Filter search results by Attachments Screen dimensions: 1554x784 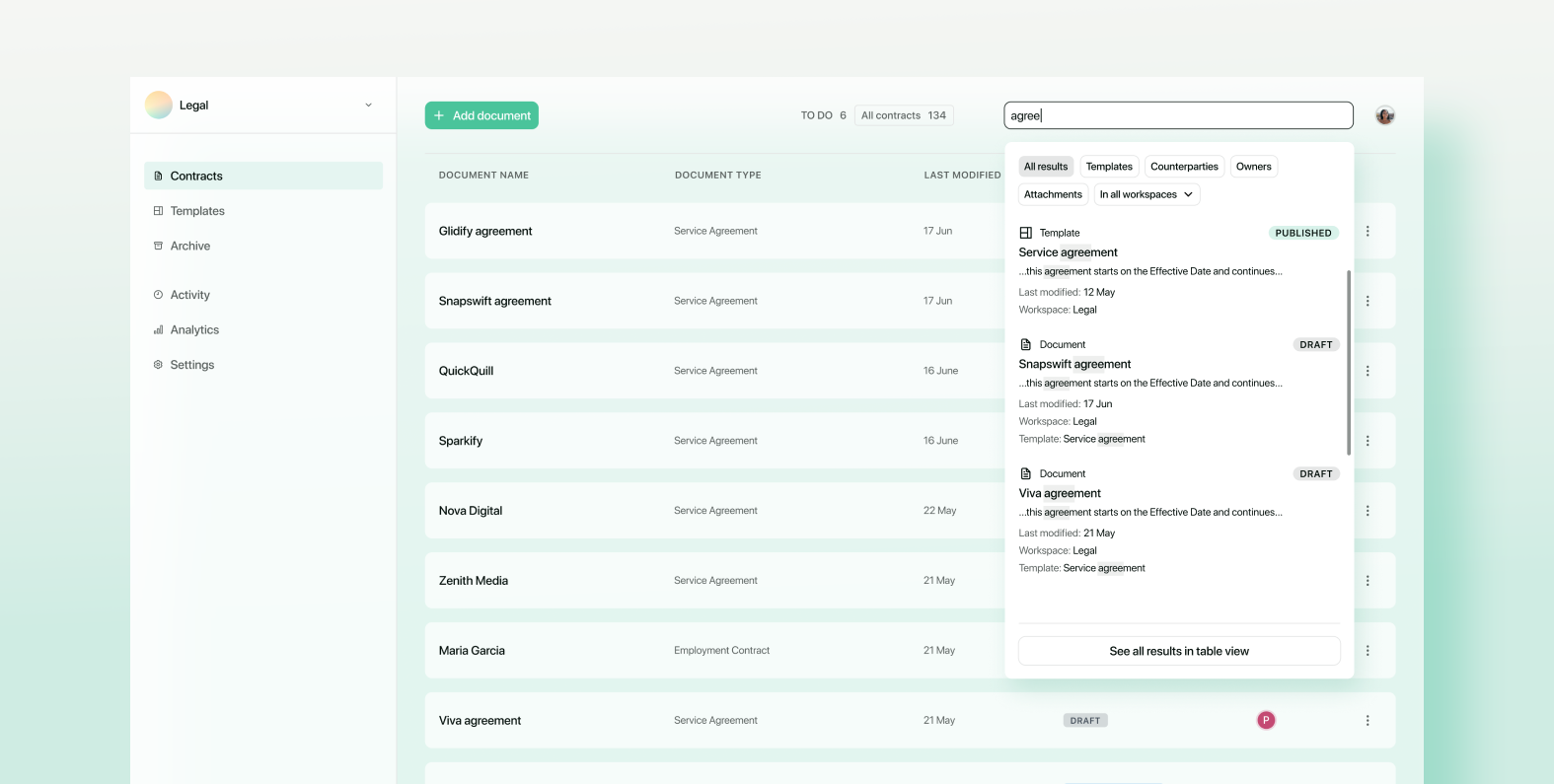1053,194
